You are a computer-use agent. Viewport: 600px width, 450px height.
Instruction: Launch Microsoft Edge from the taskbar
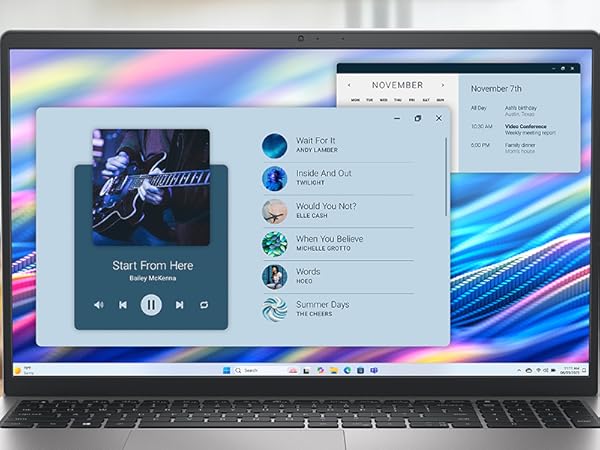[x=347, y=370]
